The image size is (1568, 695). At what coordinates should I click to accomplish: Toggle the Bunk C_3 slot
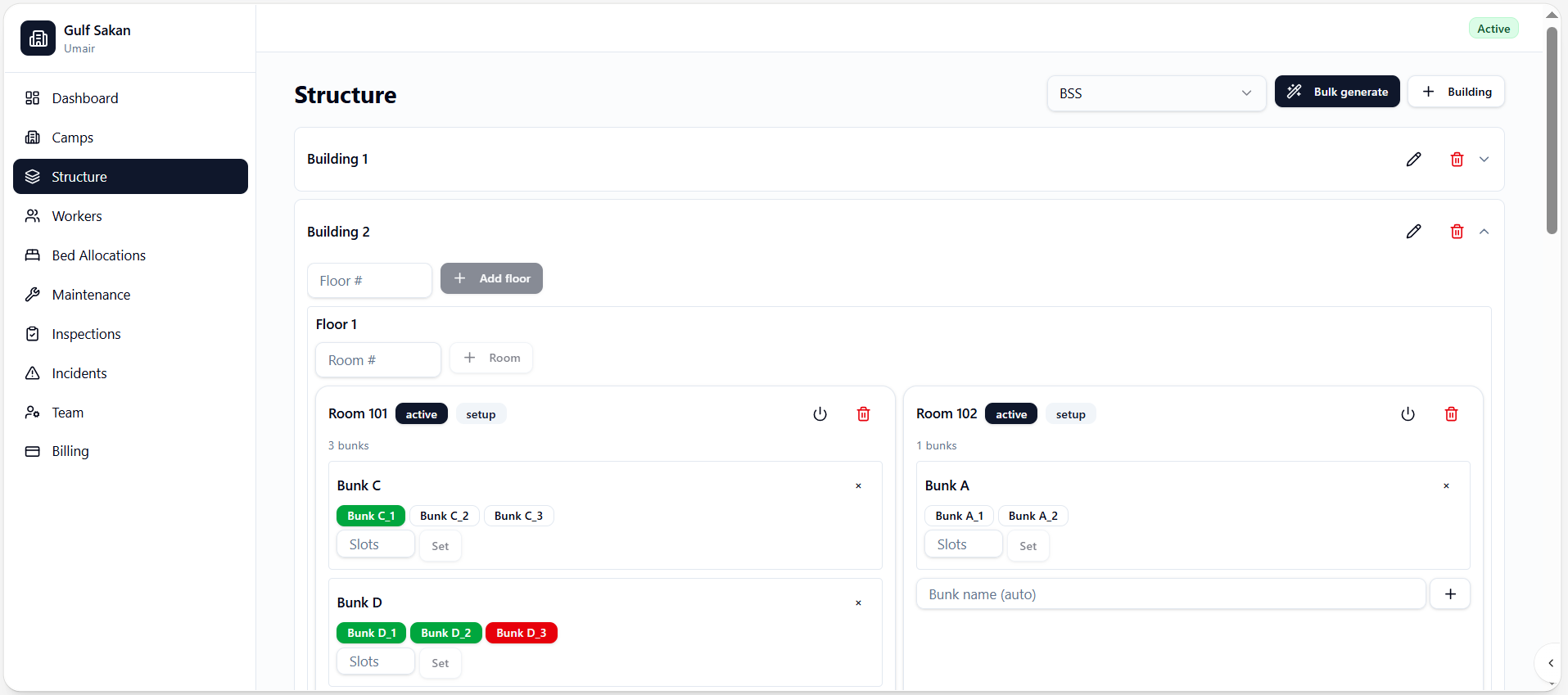(518, 516)
